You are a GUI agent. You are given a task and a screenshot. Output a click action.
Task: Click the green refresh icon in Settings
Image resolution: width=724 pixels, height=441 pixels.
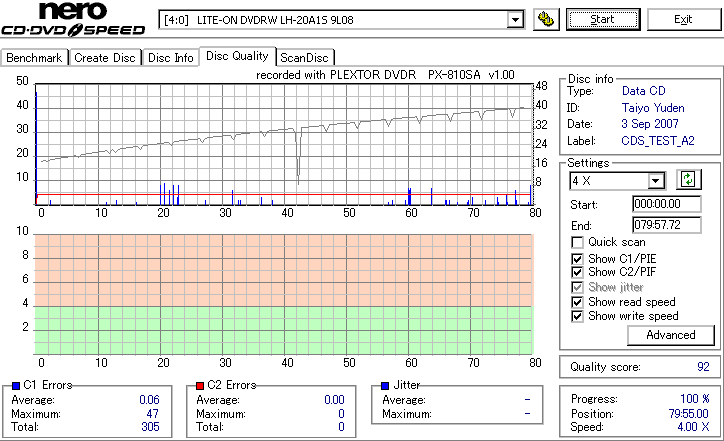tap(688, 179)
